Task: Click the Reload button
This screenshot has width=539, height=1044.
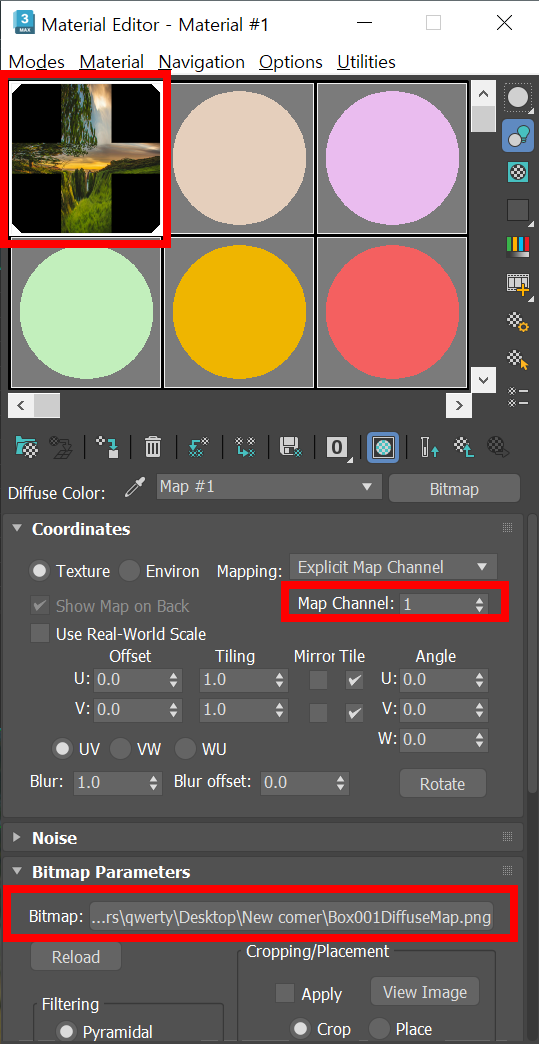Action: (76, 957)
